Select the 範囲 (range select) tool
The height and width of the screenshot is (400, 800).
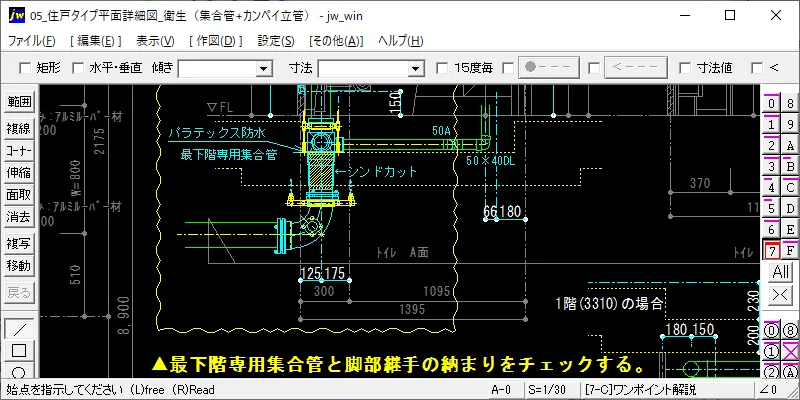pyautogui.click(x=19, y=102)
